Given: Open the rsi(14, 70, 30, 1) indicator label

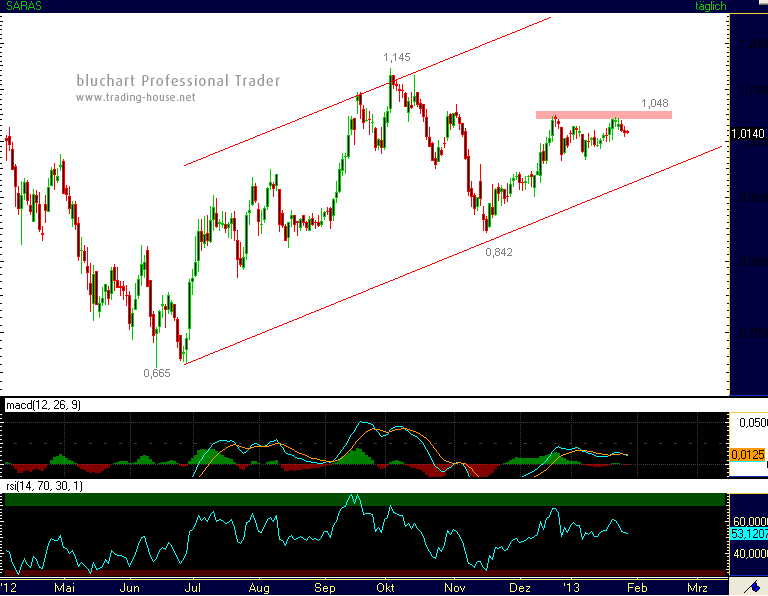Looking at the screenshot, I should coord(44,486).
